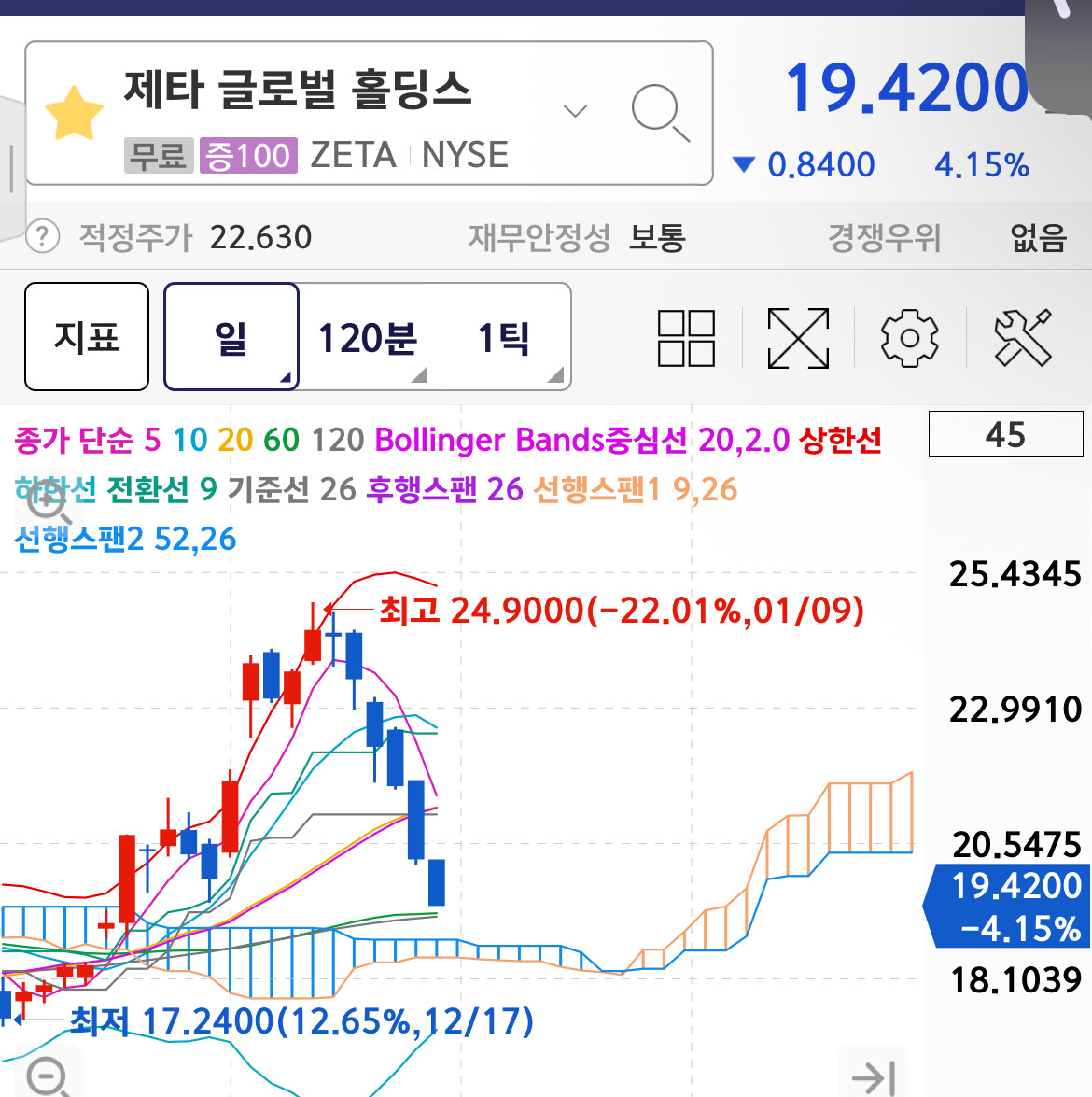This screenshot has height=1097, width=1092.
Task: Click the 재무안정성 보통 label
Action: pos(577,237)
